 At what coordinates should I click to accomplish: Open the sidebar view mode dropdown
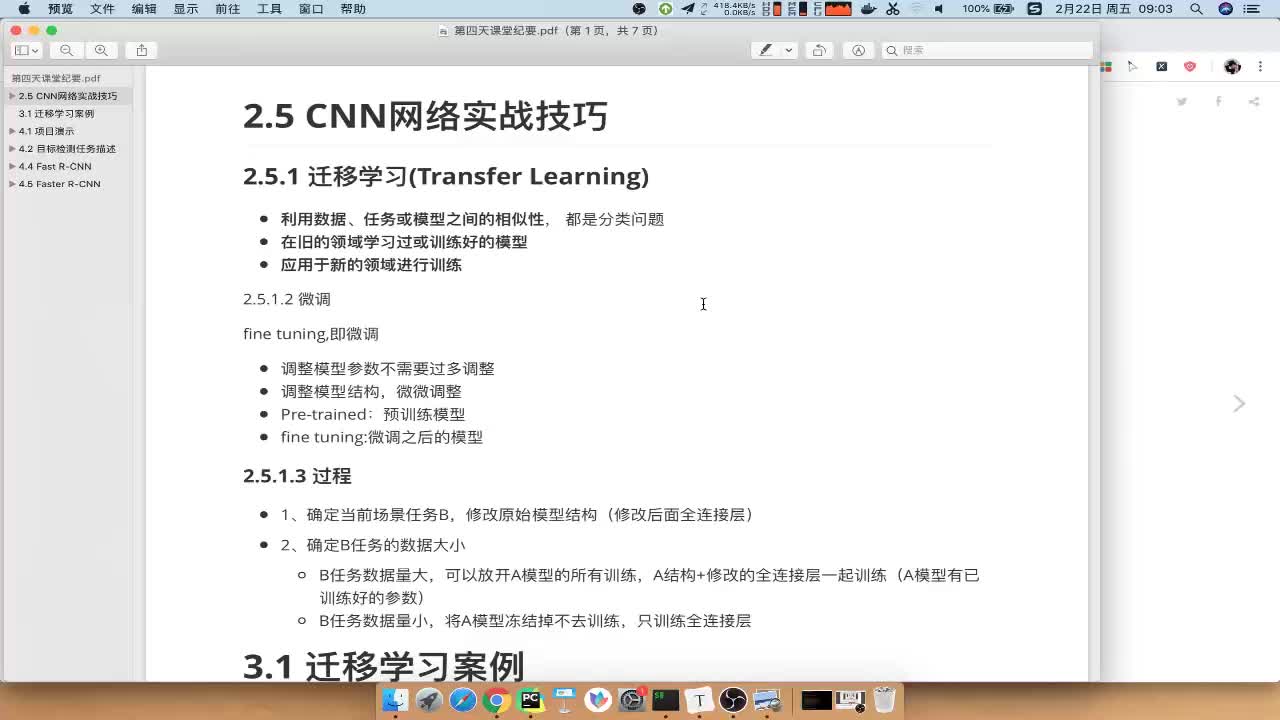[27, 50]
